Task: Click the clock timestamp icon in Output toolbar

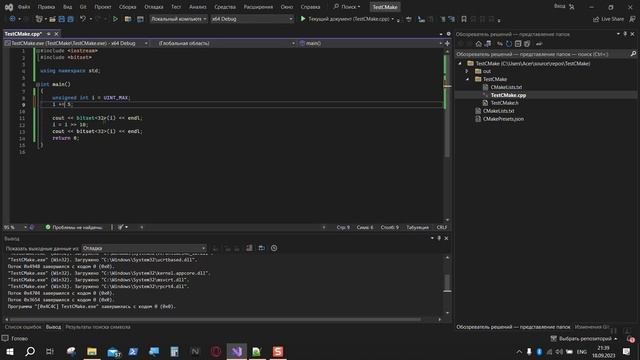Action: 274,248
